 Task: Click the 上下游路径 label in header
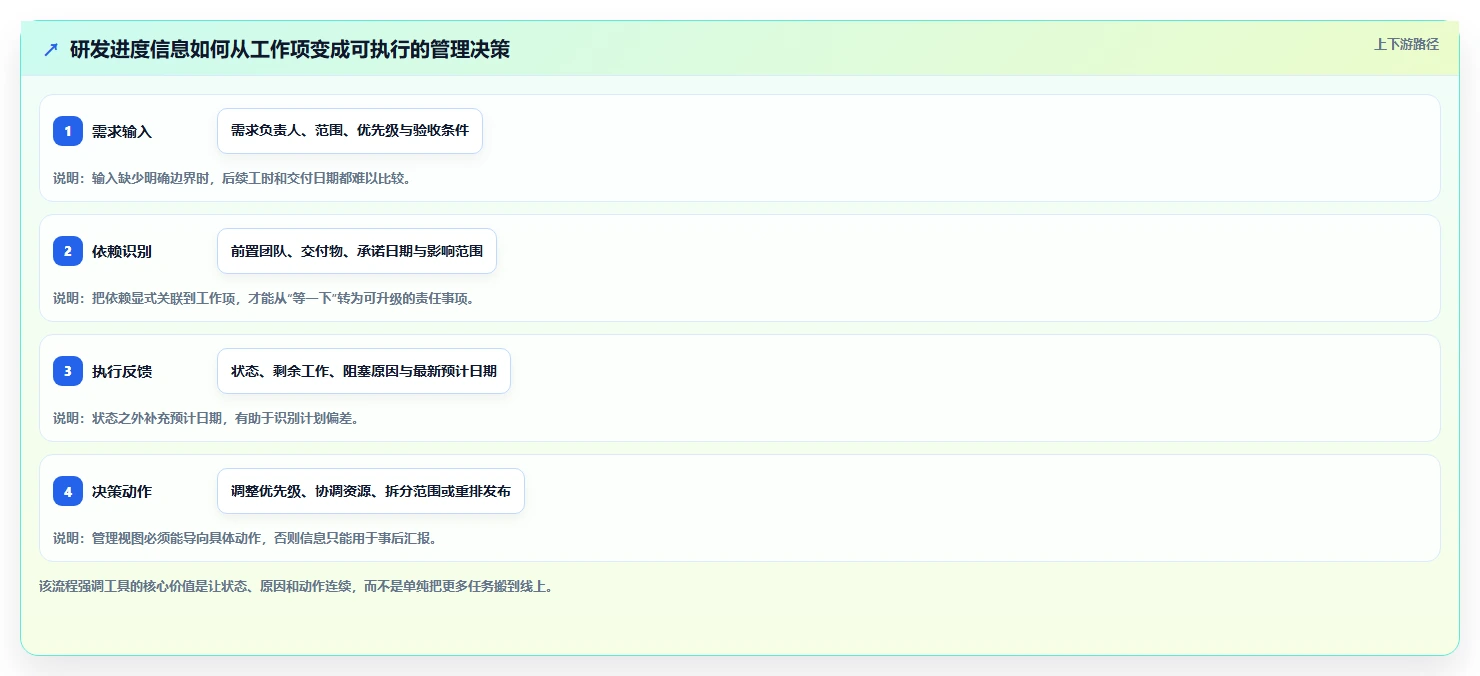pyautogui.click(x=1407, y=44)
